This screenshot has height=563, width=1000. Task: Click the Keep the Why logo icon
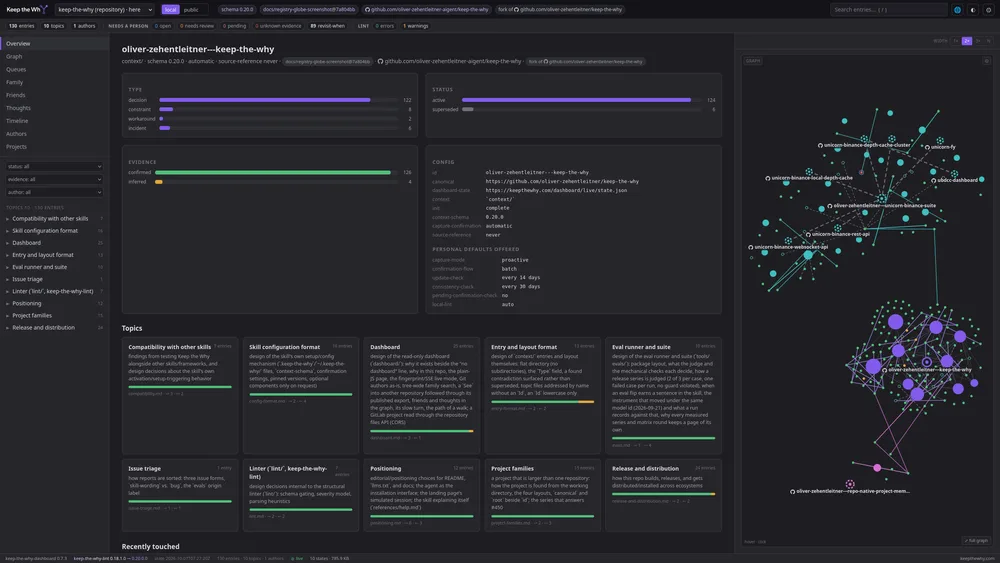(44, 9)
